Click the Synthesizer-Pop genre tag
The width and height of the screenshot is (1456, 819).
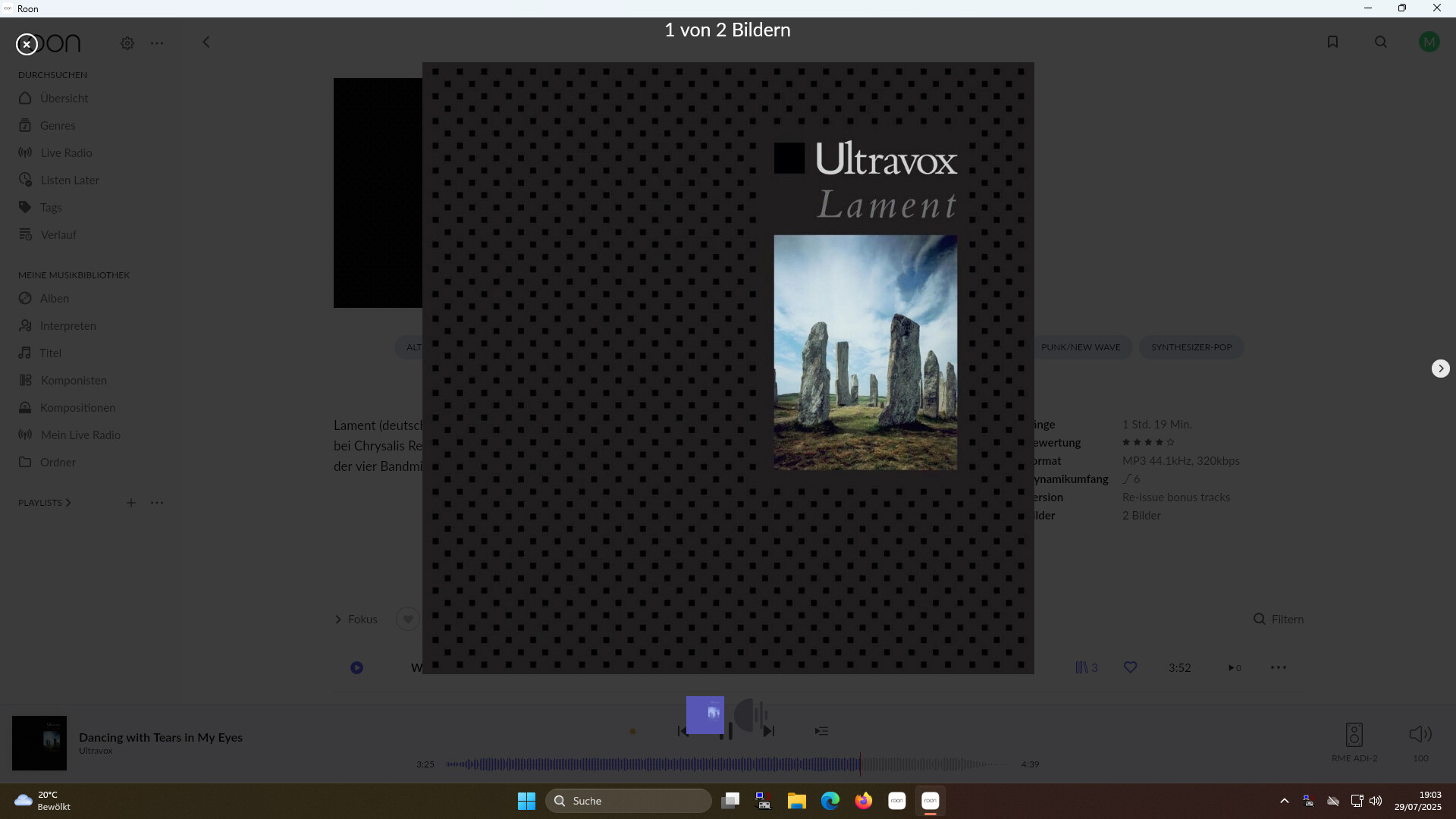(1191, 347)
